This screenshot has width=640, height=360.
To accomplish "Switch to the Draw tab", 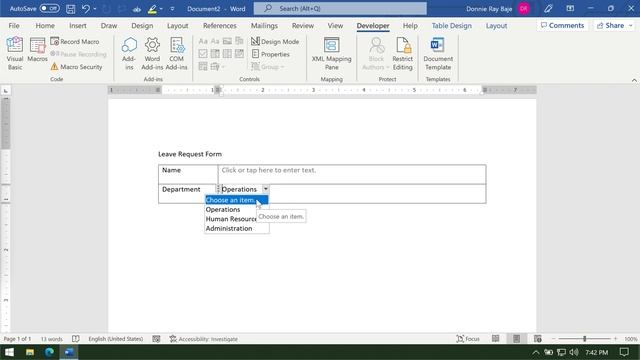I will tap(109, 25).
